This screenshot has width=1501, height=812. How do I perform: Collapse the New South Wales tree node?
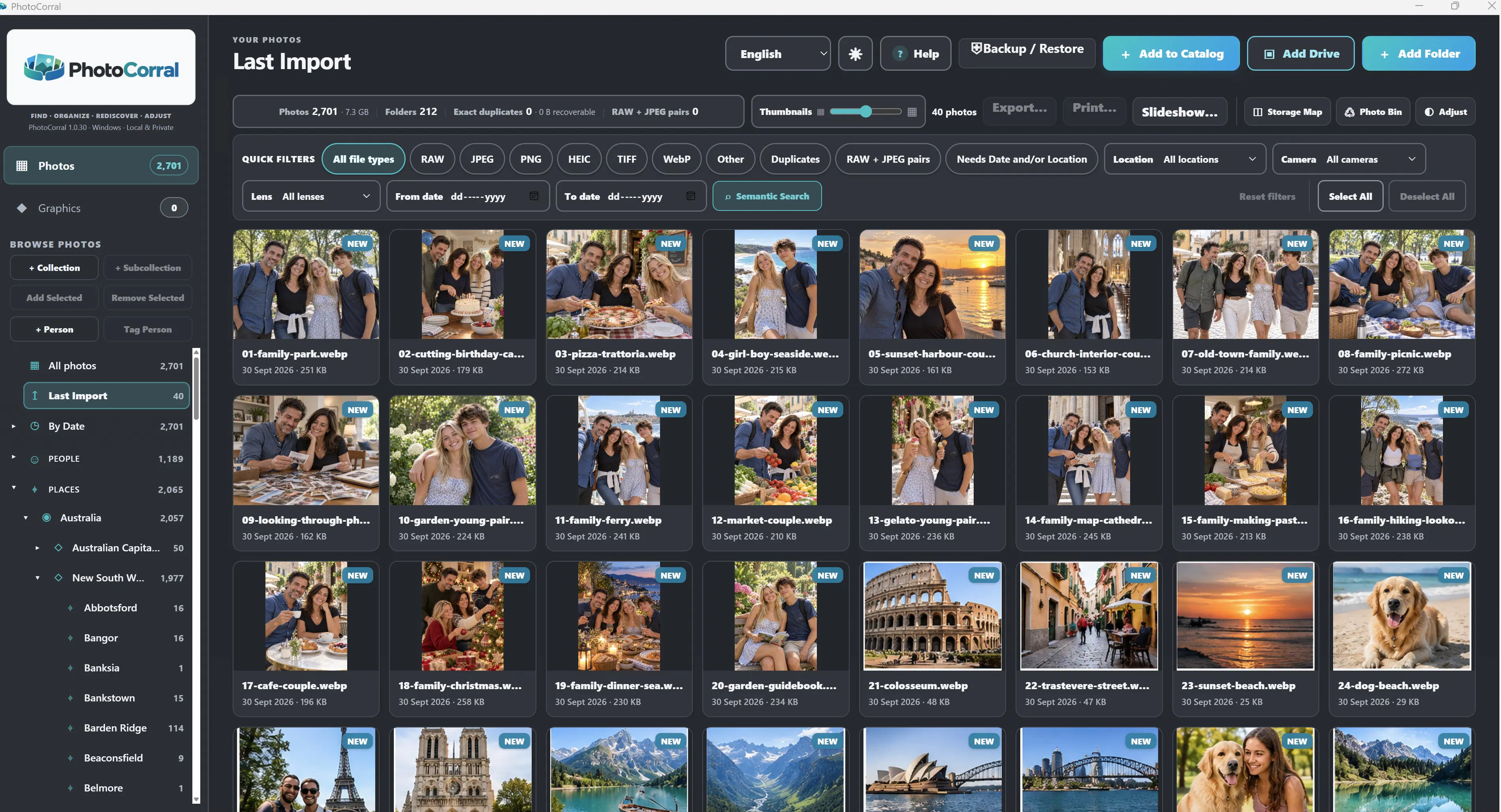(x=37, y=578)
